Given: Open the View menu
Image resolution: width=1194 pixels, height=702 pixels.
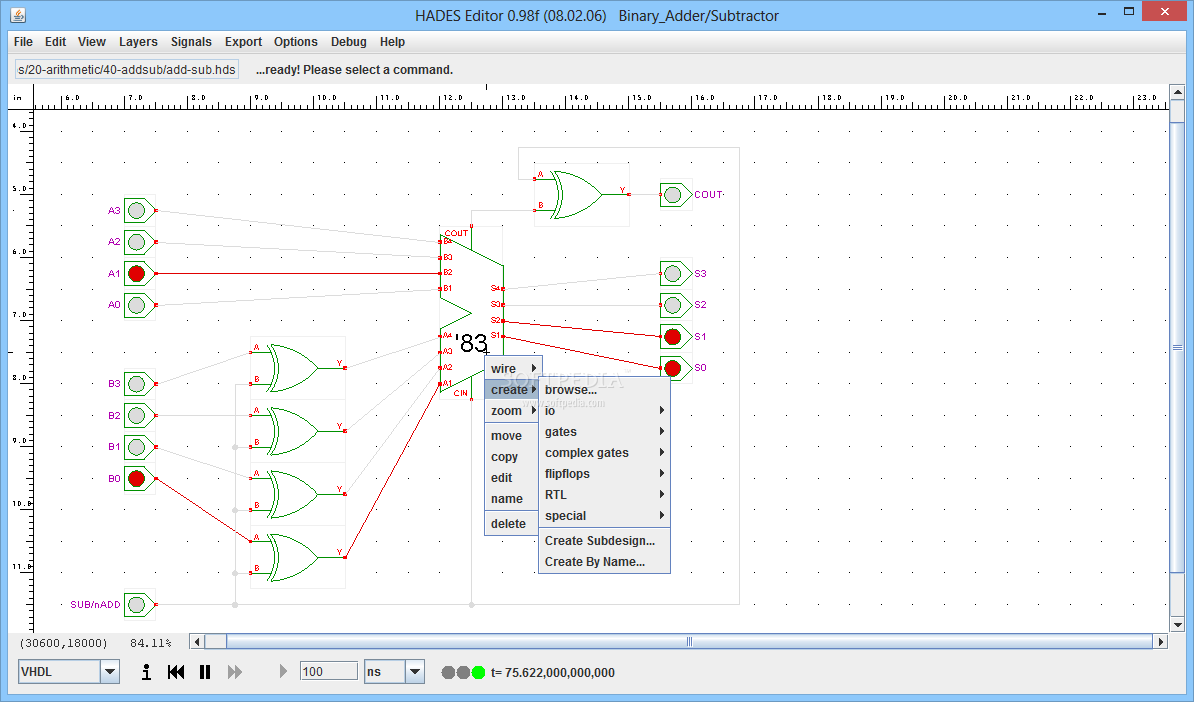Looking at the screenshot, I should [91, 42].
